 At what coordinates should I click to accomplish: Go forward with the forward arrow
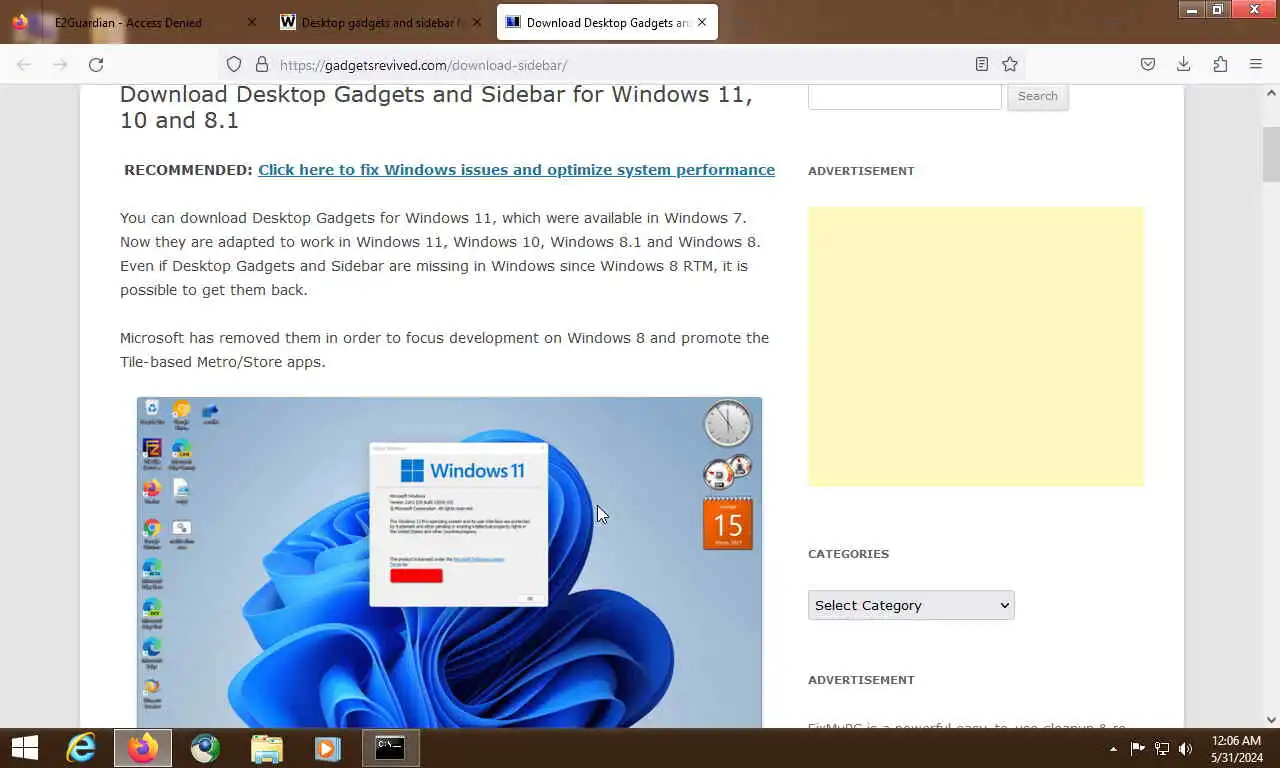coord(60,65)
